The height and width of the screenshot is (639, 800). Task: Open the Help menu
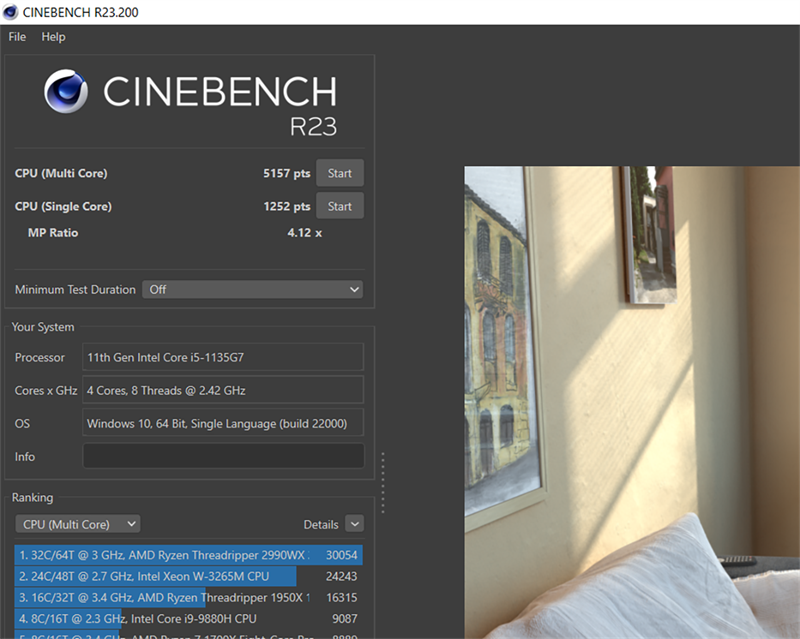(x=53, y=37)
